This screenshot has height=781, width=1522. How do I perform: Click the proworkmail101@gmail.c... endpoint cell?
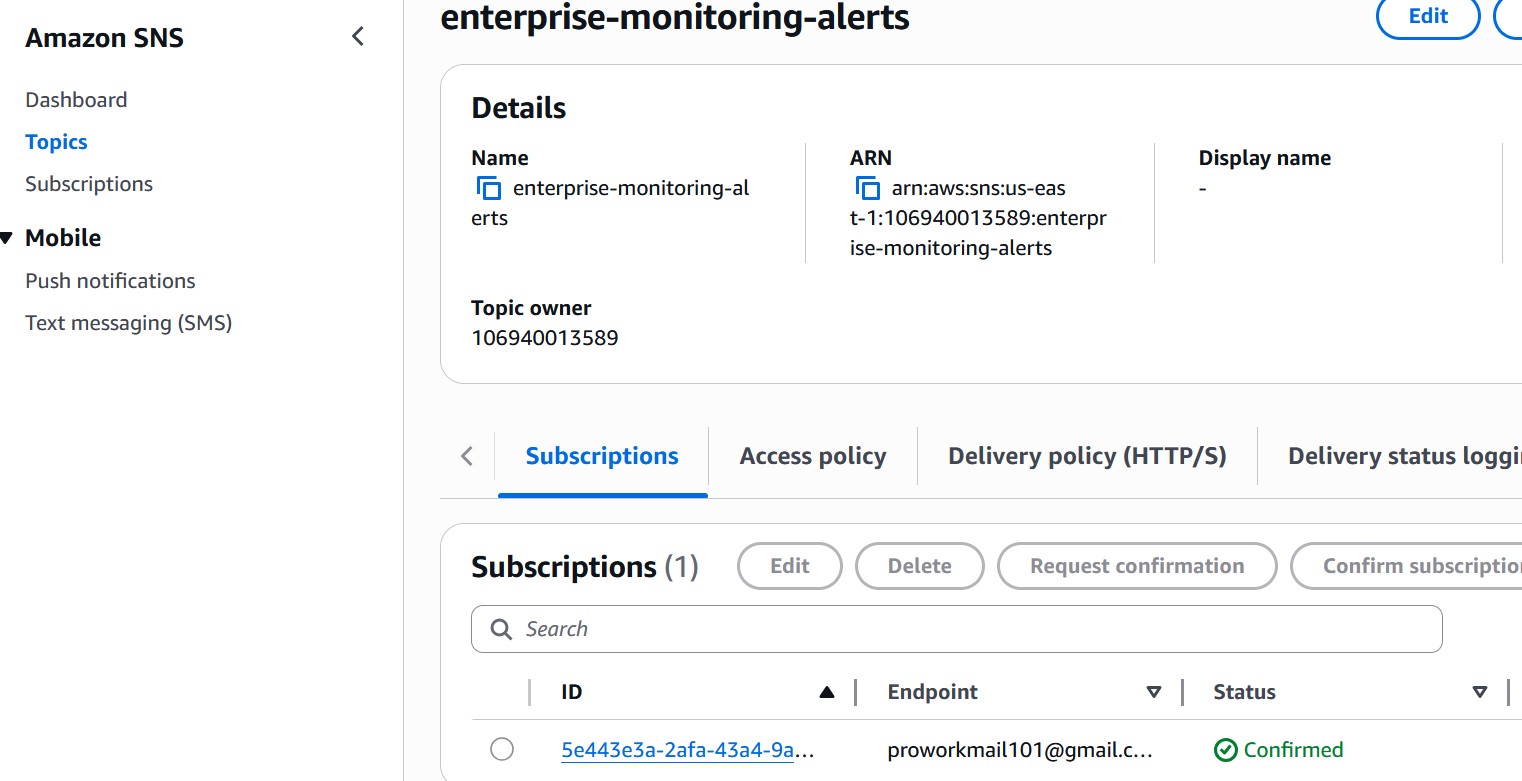tap(1020, 750)
